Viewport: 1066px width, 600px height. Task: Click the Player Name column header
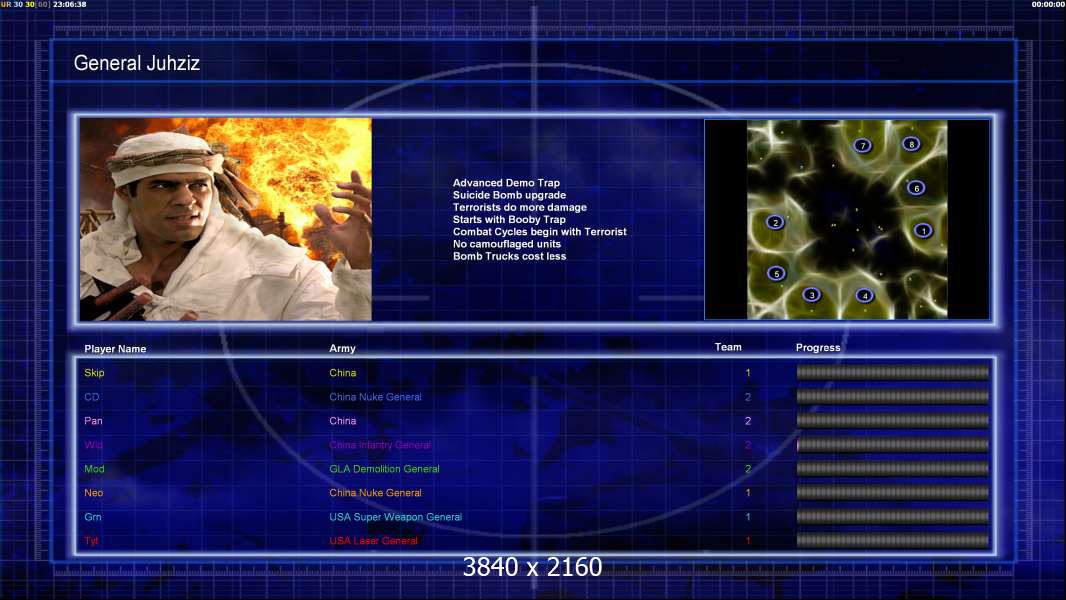click(115, 349)
